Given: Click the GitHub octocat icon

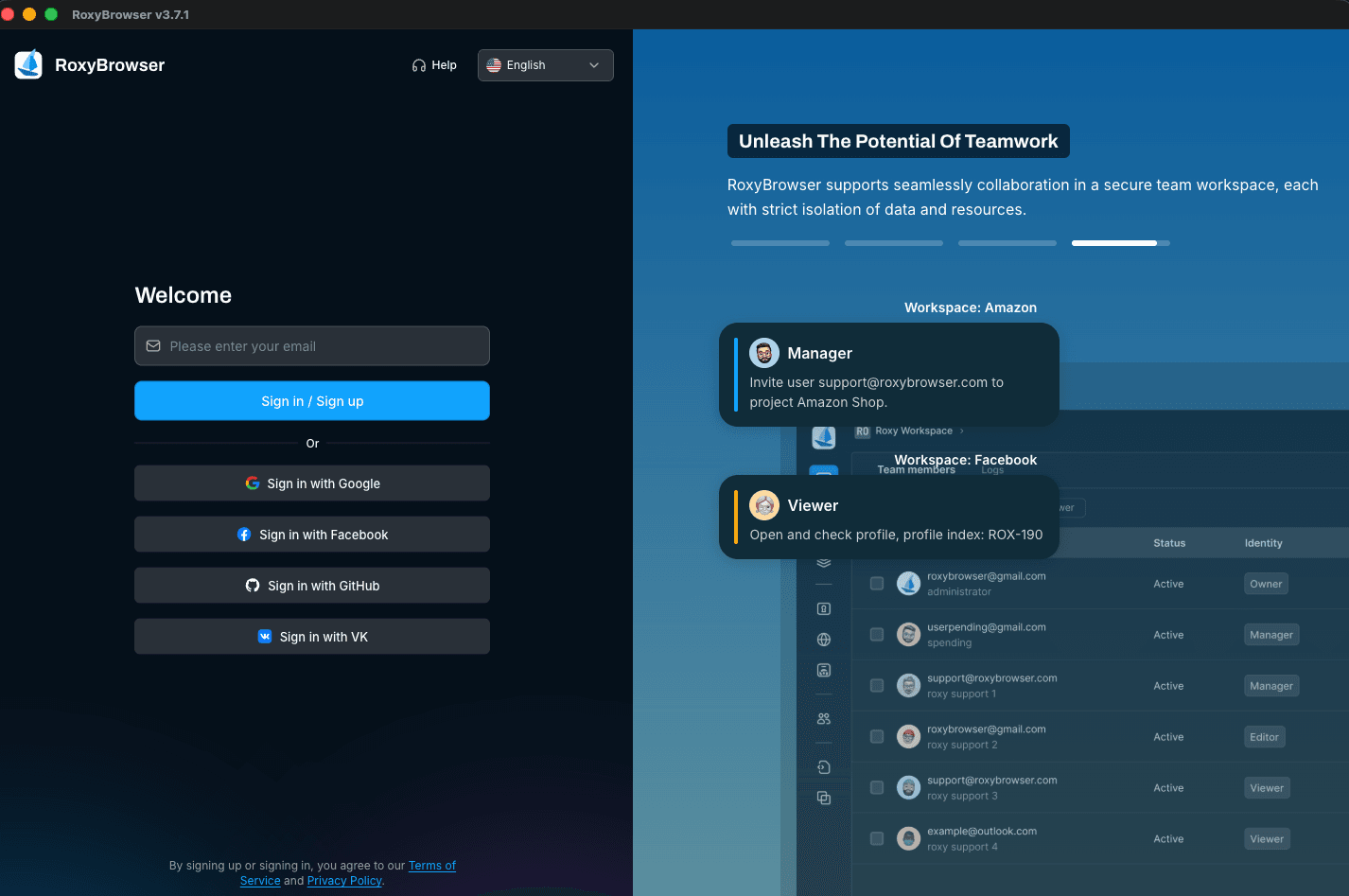Looking at the screenshot, I should point(253,586).
